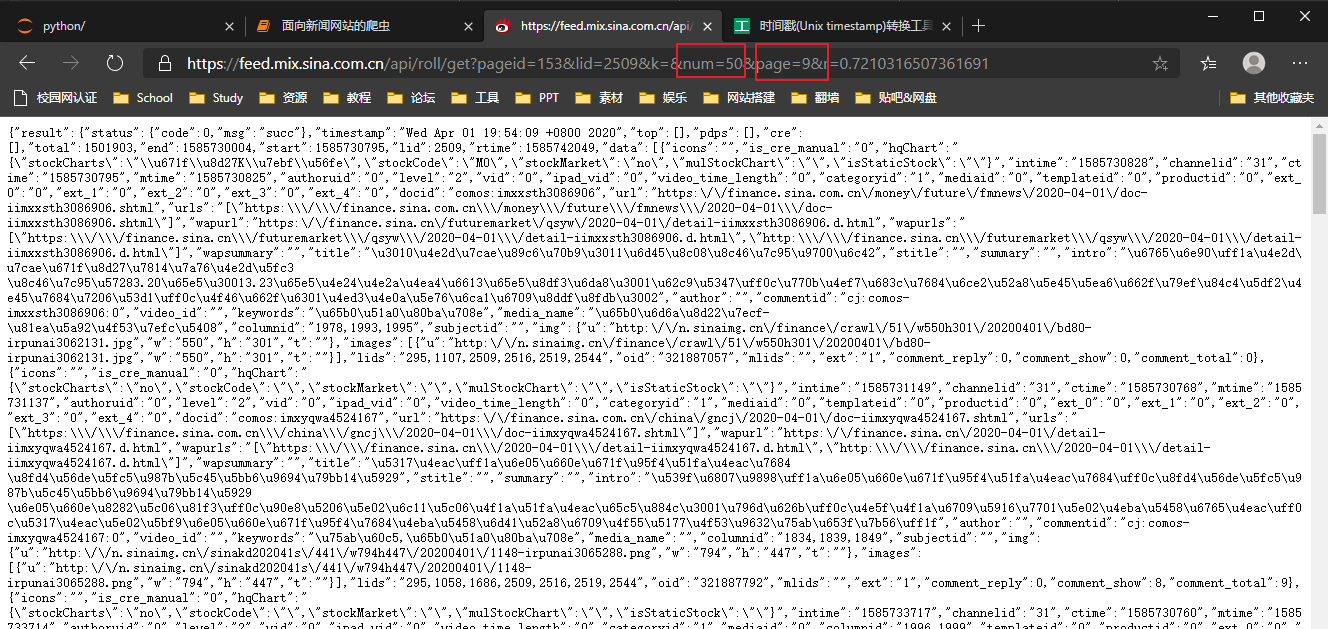
Task: Refresh the current page
Action: [115, 63]
